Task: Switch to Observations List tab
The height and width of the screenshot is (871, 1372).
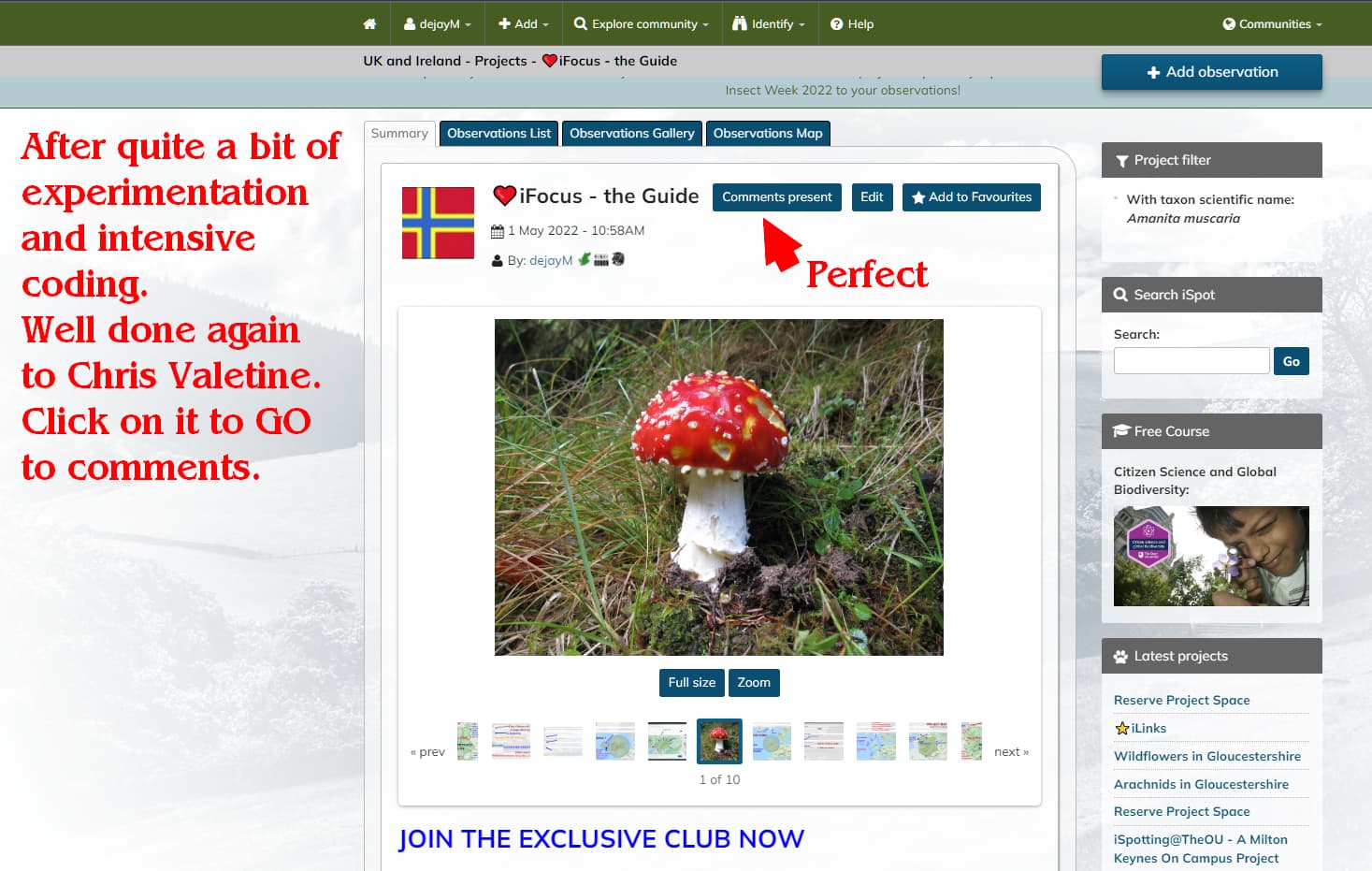Action: pyautogui.click(x=498, y=134)
